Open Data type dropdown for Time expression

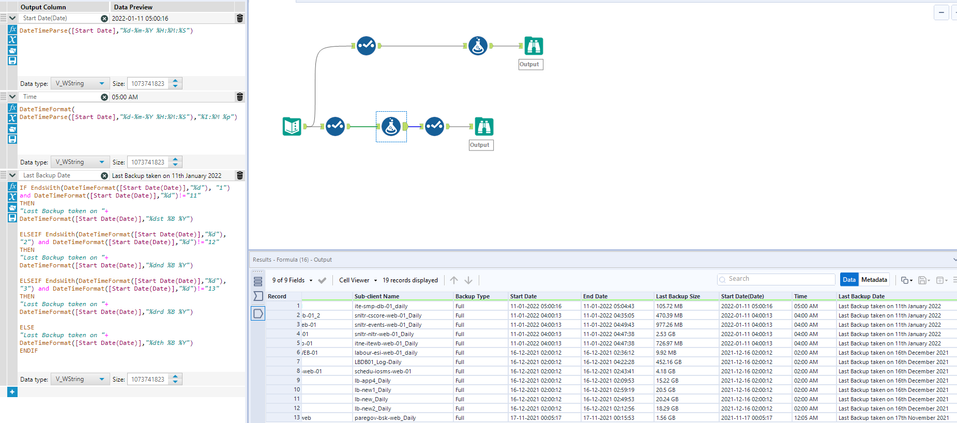[81, 162]
